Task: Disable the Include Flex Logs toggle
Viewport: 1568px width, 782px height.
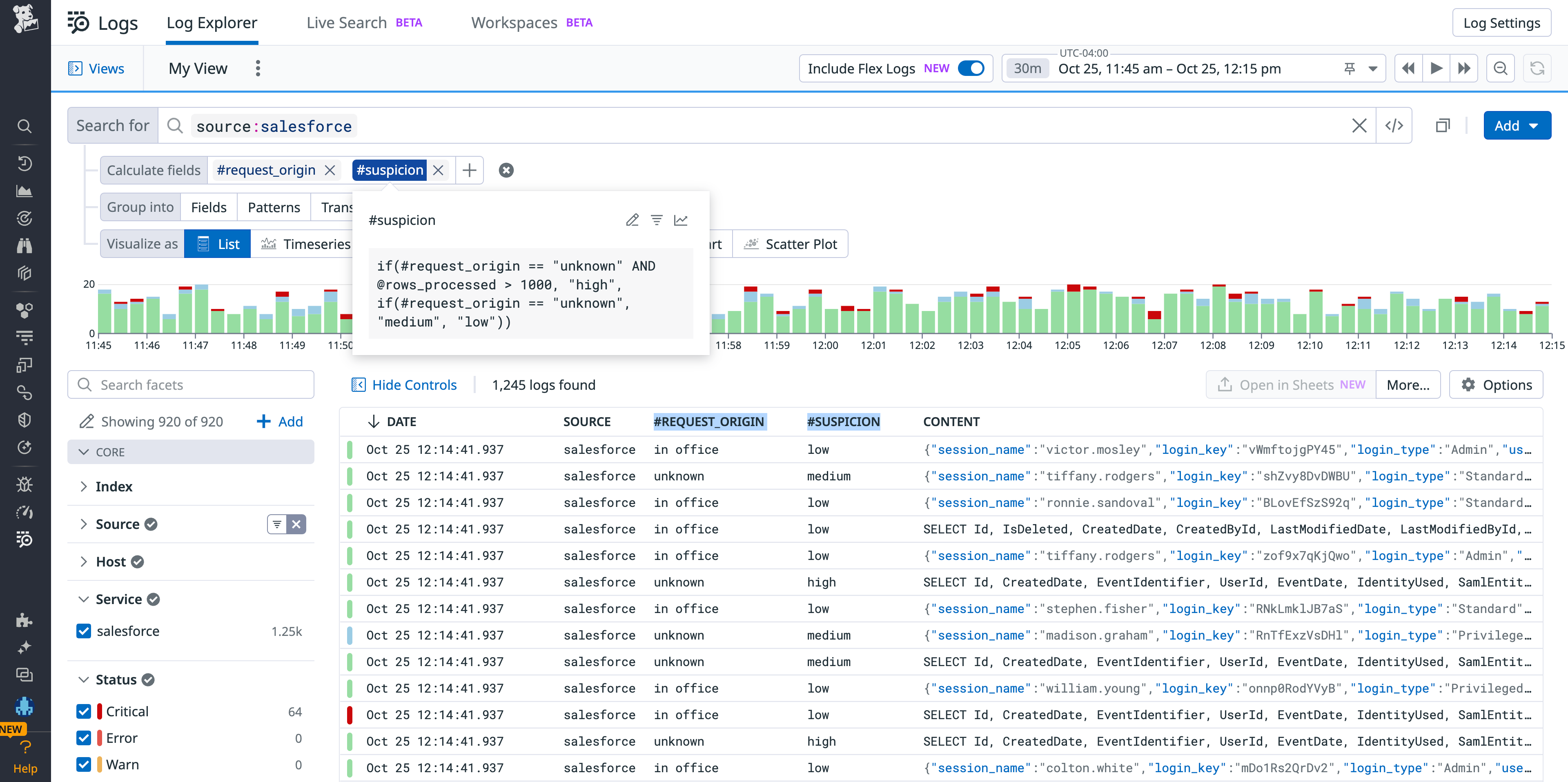Action: point(972,68)
